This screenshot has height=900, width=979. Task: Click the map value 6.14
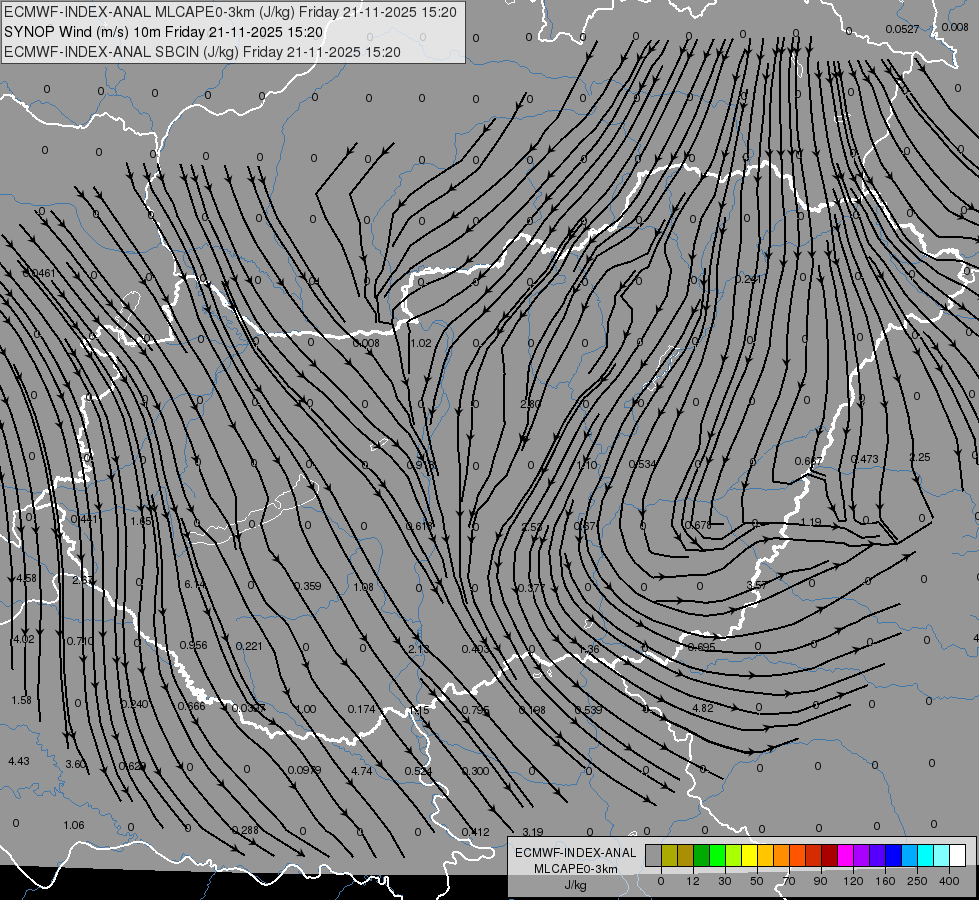195,584
